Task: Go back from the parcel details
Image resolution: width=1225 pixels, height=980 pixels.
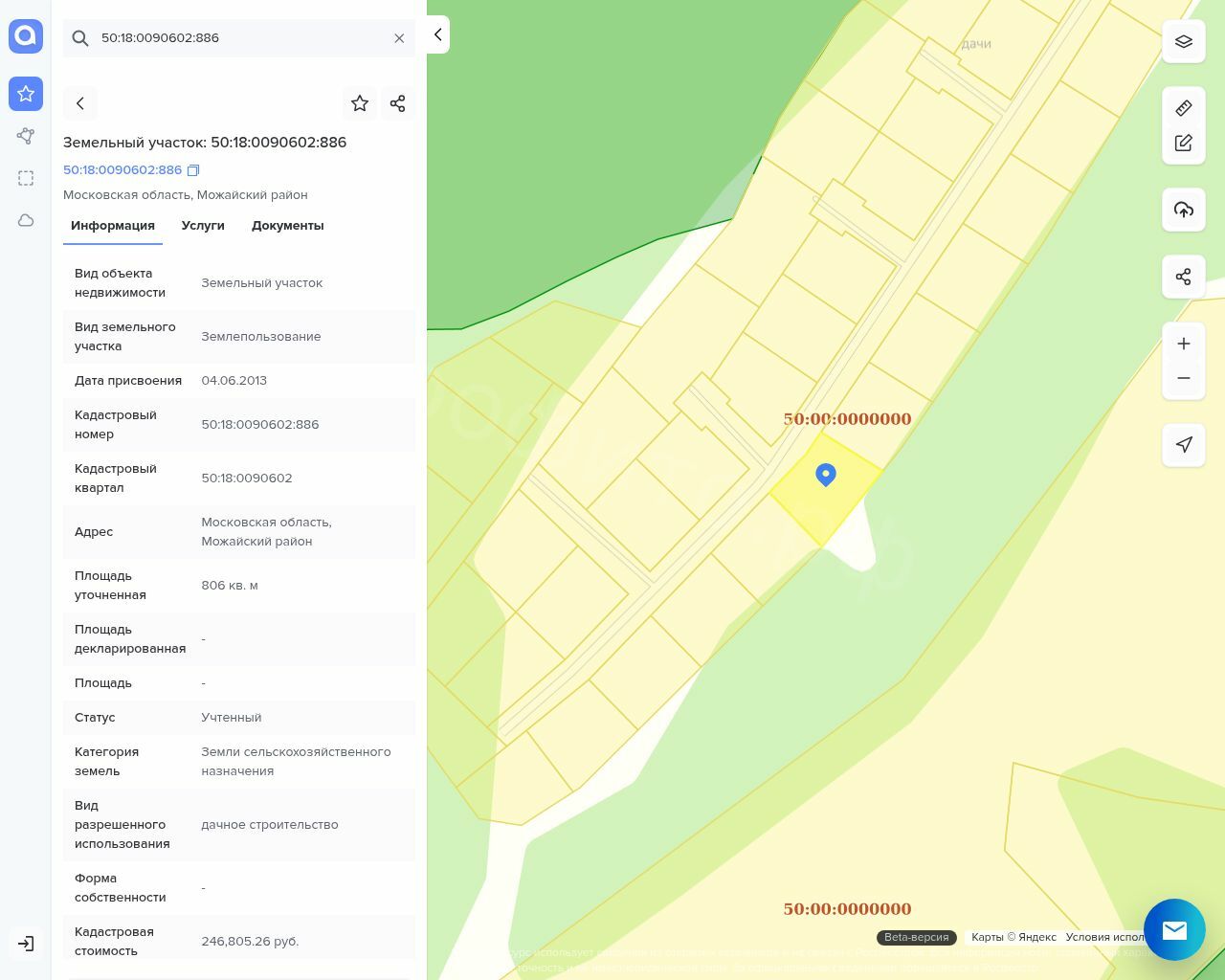Action: click(80, 103)
